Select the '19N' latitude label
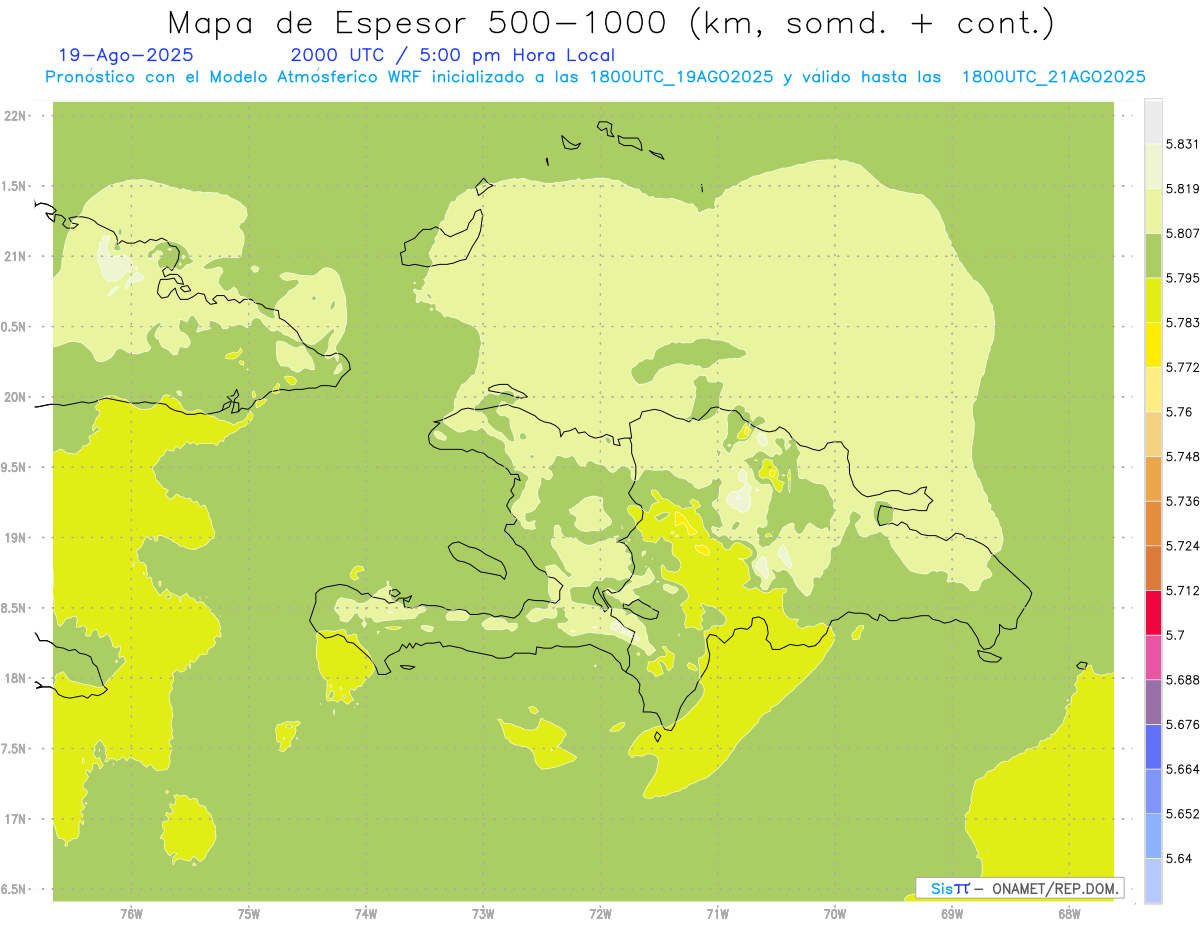The image size is (1200, 927). pos(17,538)
